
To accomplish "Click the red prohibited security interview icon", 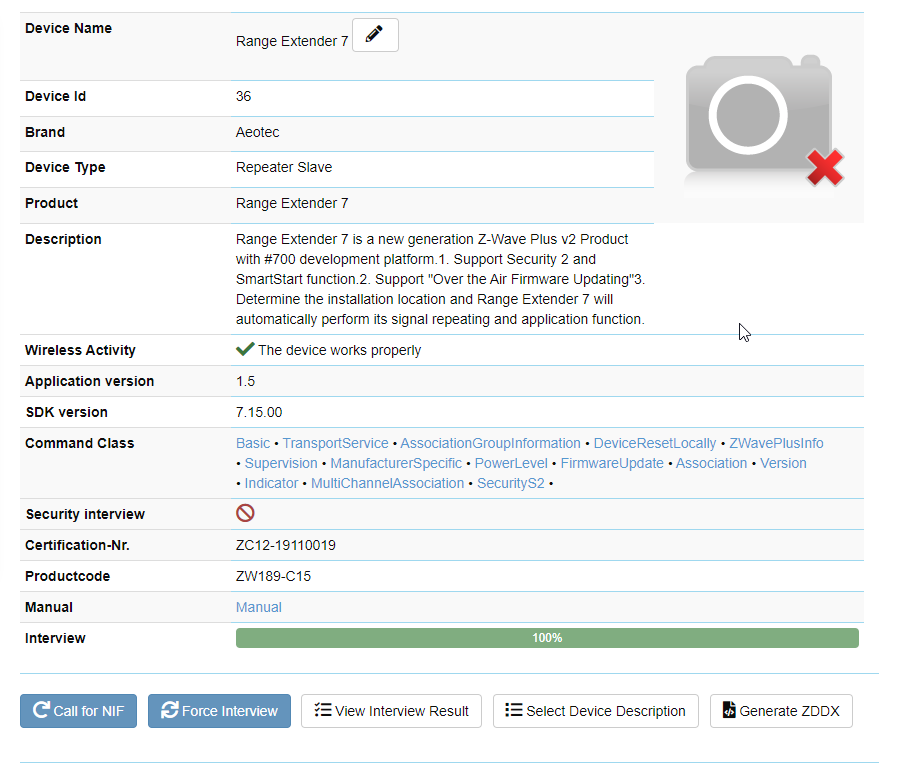I will (x=245, y=513).
